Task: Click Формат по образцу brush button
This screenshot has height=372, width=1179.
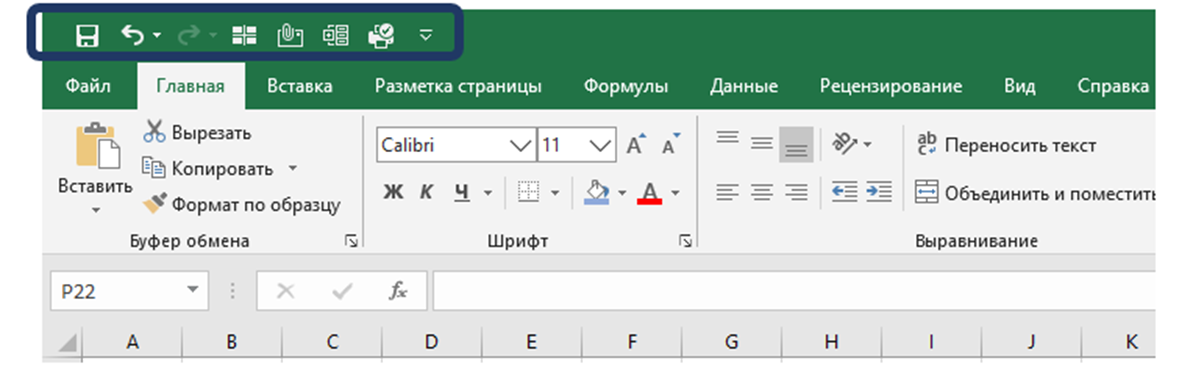Action: 241,204
